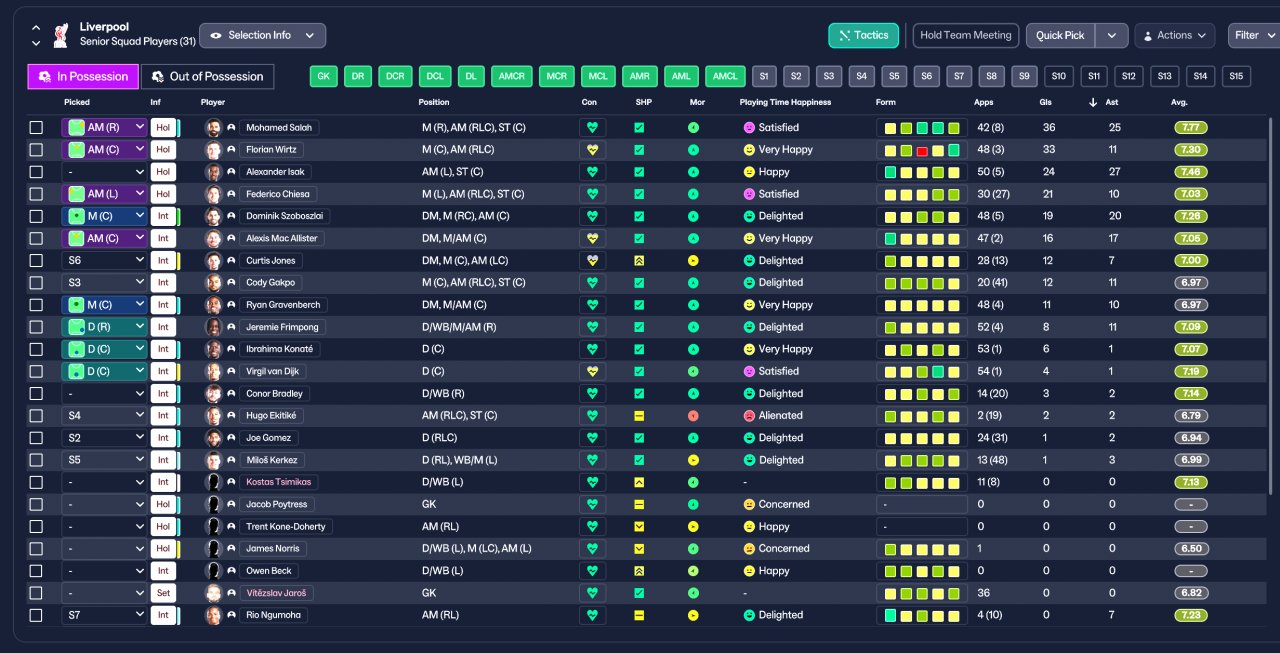The width and height of the screenshot is (1280, 653).
Task: Open the Filter dropdown
Action: pyautogui.click(x=1253, y=36)
